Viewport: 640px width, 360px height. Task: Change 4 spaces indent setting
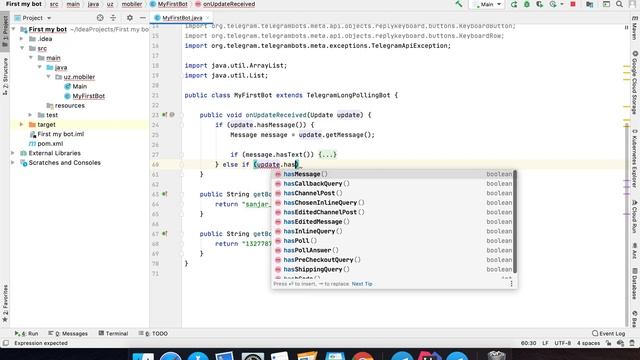pyautogui.click(x=588, y=343)
